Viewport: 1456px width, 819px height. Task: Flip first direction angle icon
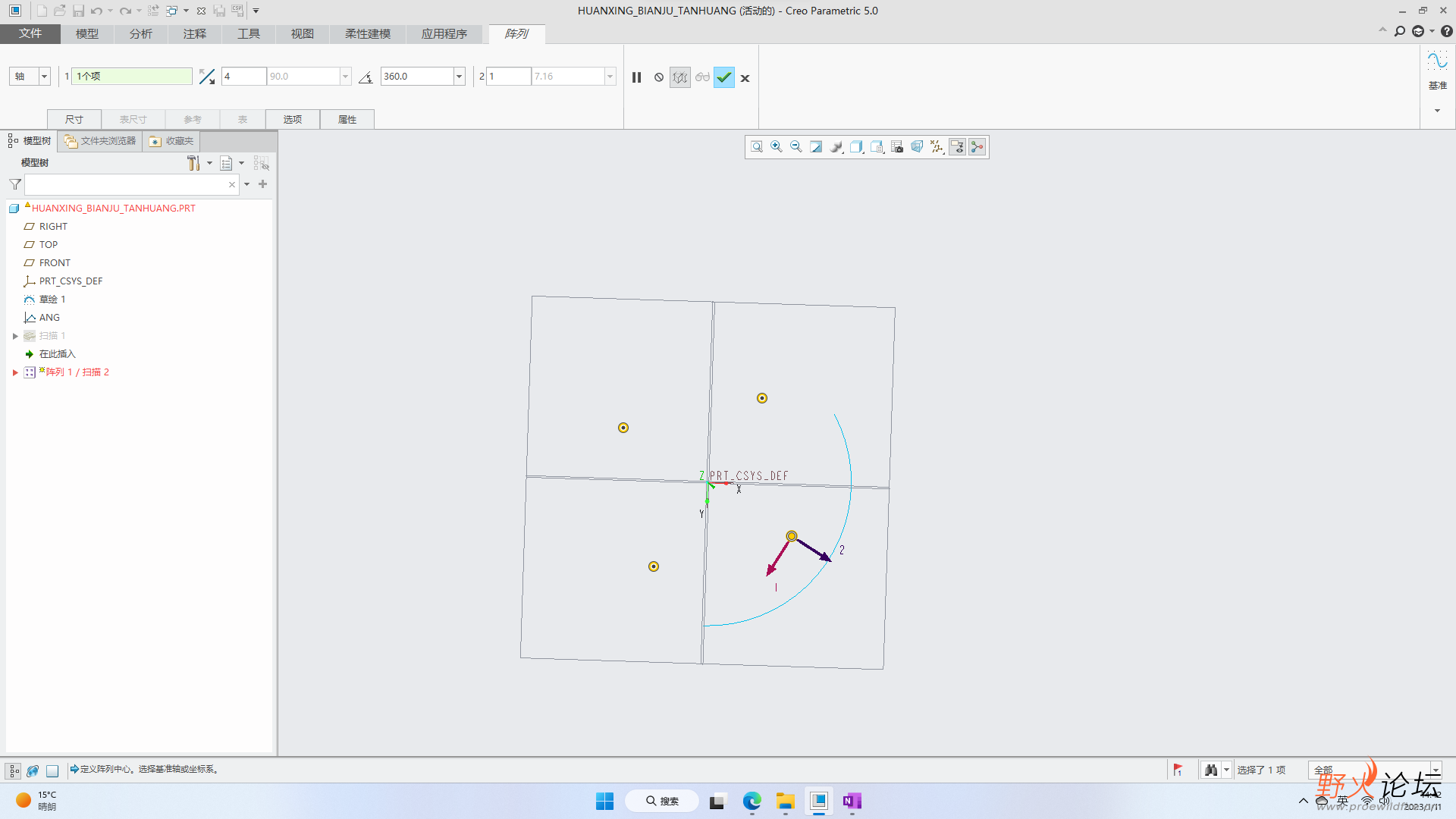[207, 77]
